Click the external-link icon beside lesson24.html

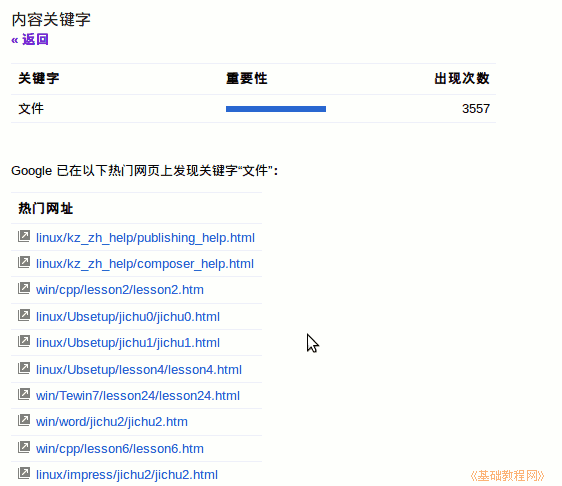(24, 394)
